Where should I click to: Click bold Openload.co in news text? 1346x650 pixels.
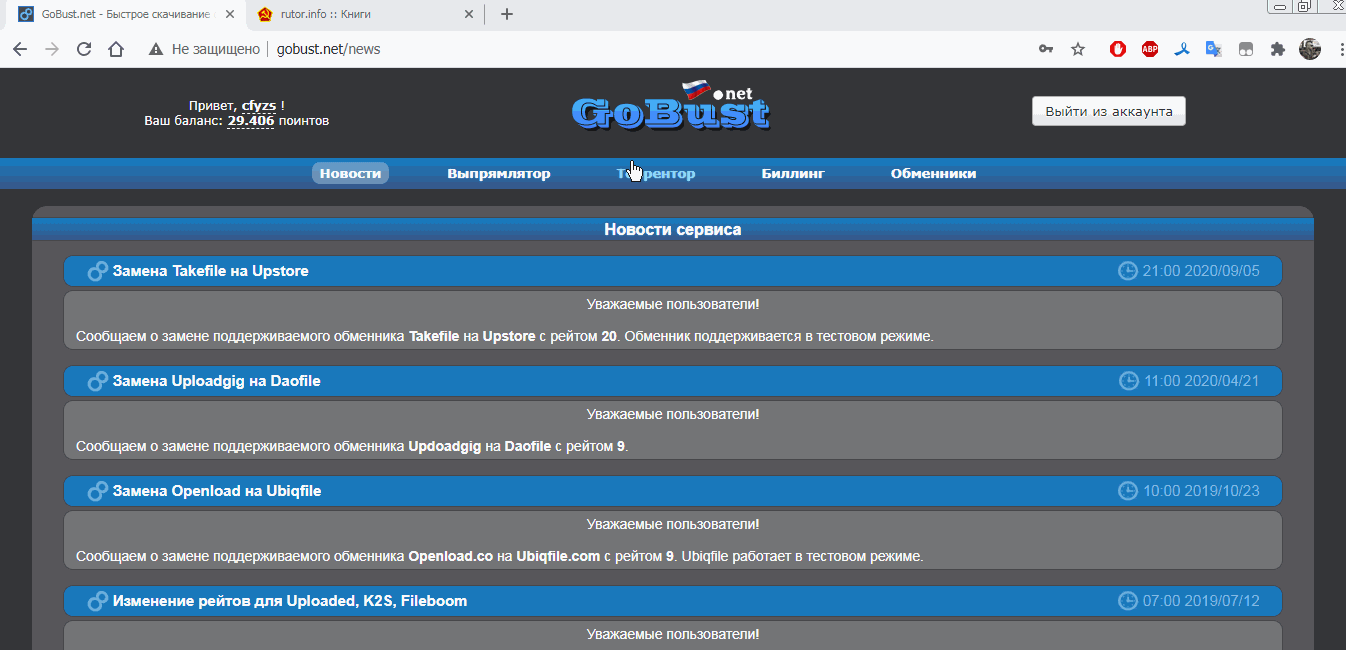pos(451,557)
